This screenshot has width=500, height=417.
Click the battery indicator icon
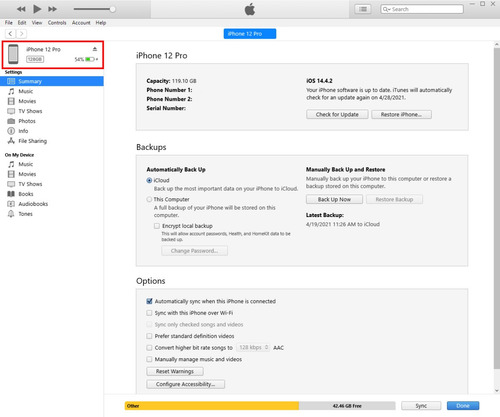pyautogui.click(x=90, y=59)
